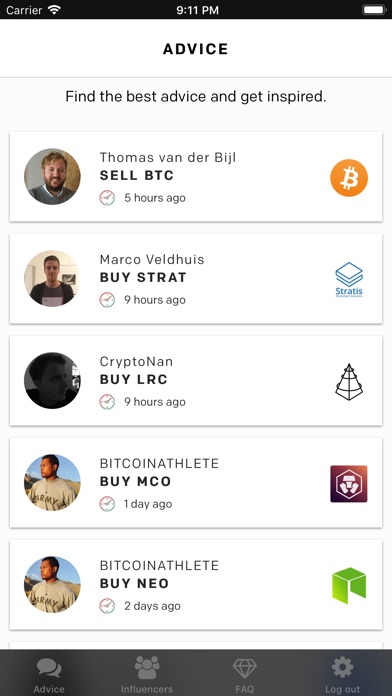Image resolution: width=392 pixels, height=696 pixels.
Task: Open the Advice tab with chat bubbles
Action: point(49,676)
